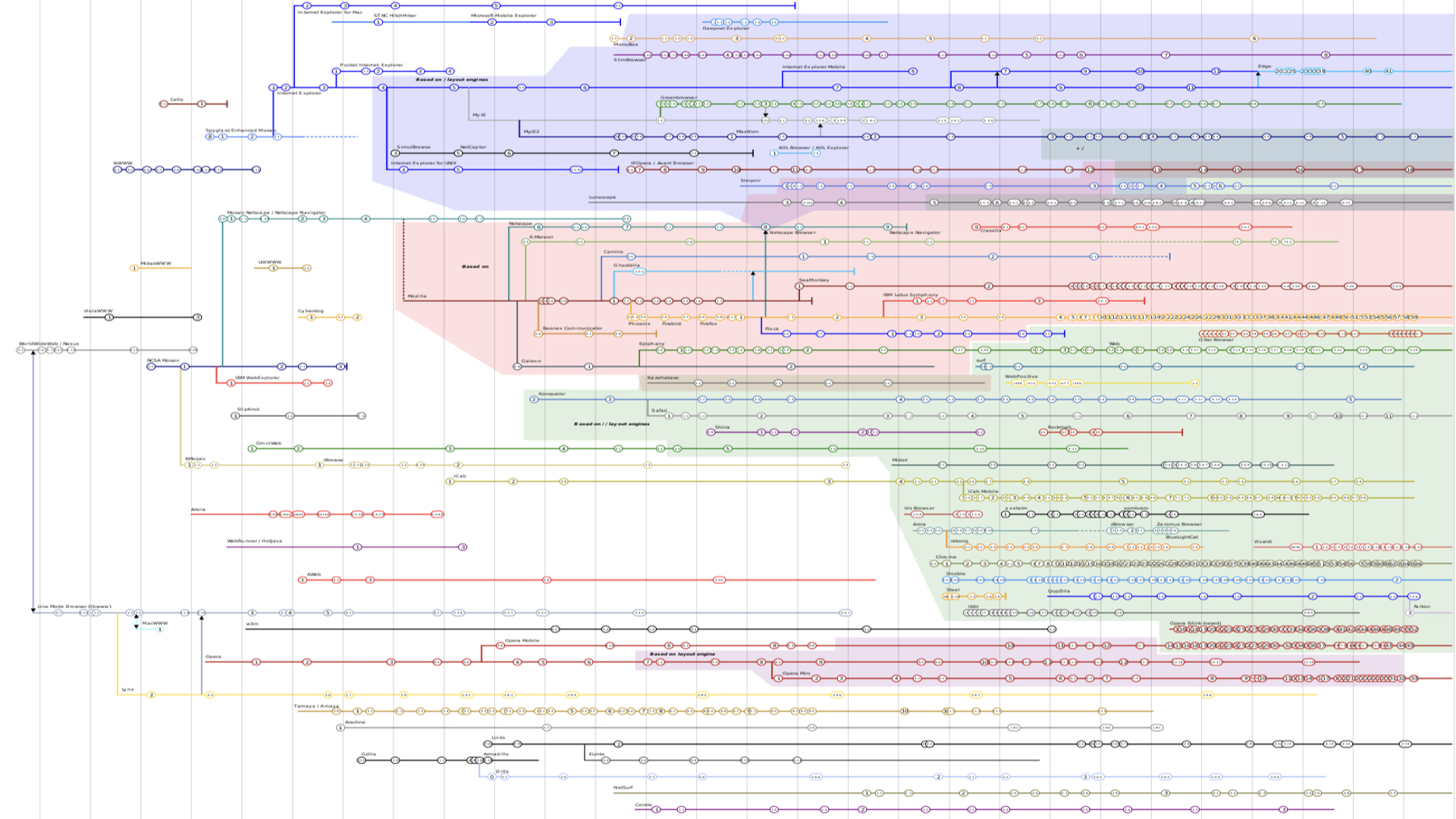Click the "WorldWideWeb / Nexus" label
The image size is (1456, 819).
click(x=49, y=344)
